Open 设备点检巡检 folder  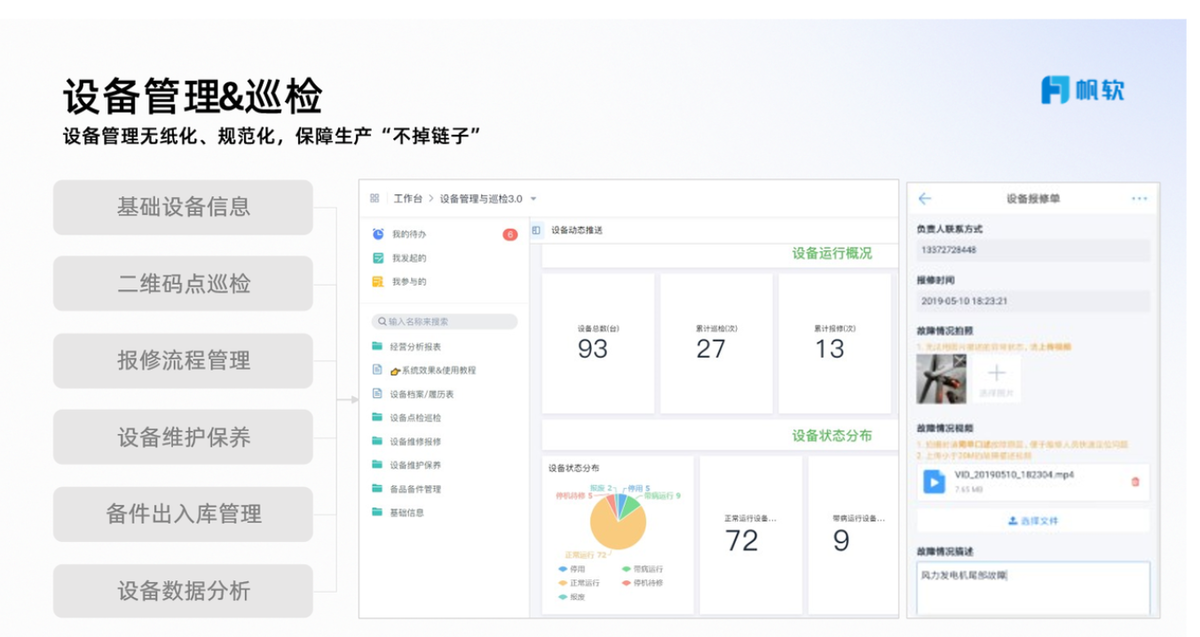[415, 418]
